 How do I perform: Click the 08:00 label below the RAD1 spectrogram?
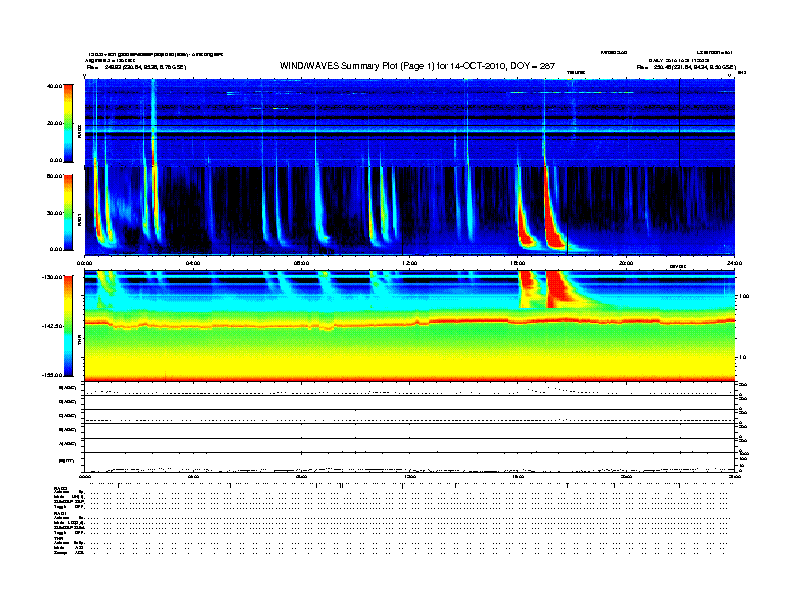tap(301, 263)
